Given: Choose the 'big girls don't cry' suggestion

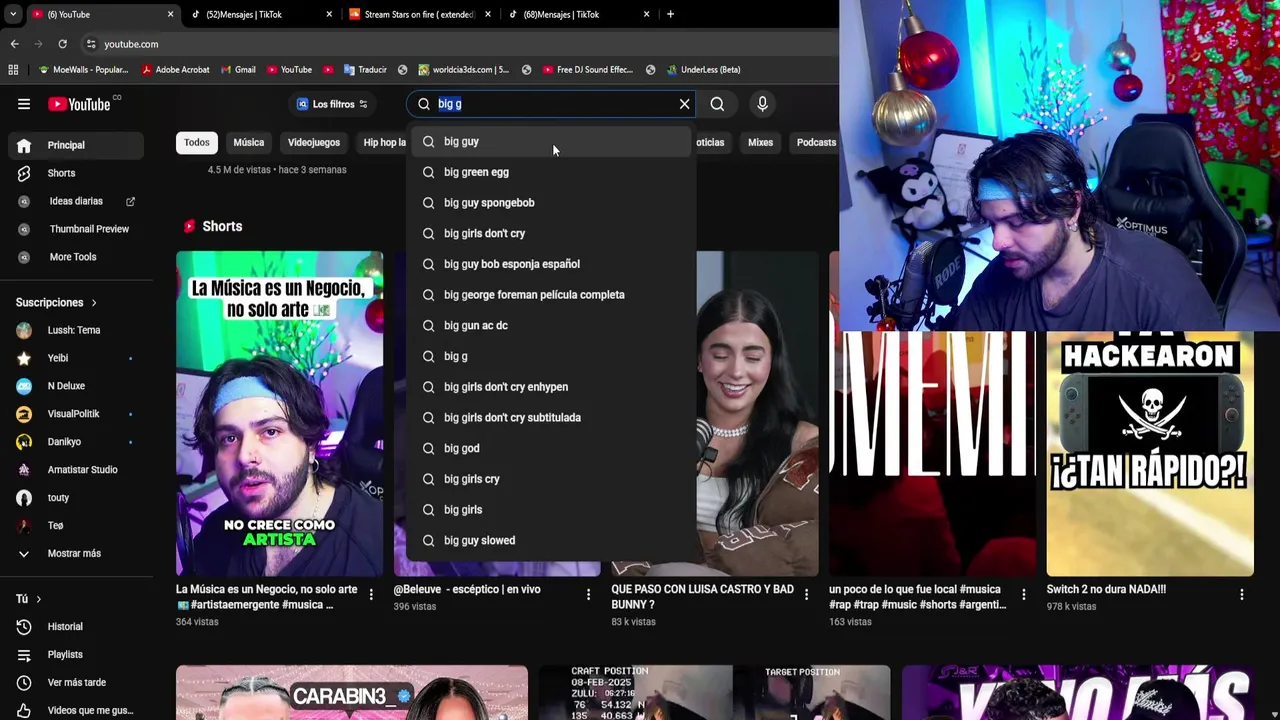Looking at the screenshot, I should (x=551, y=233).
